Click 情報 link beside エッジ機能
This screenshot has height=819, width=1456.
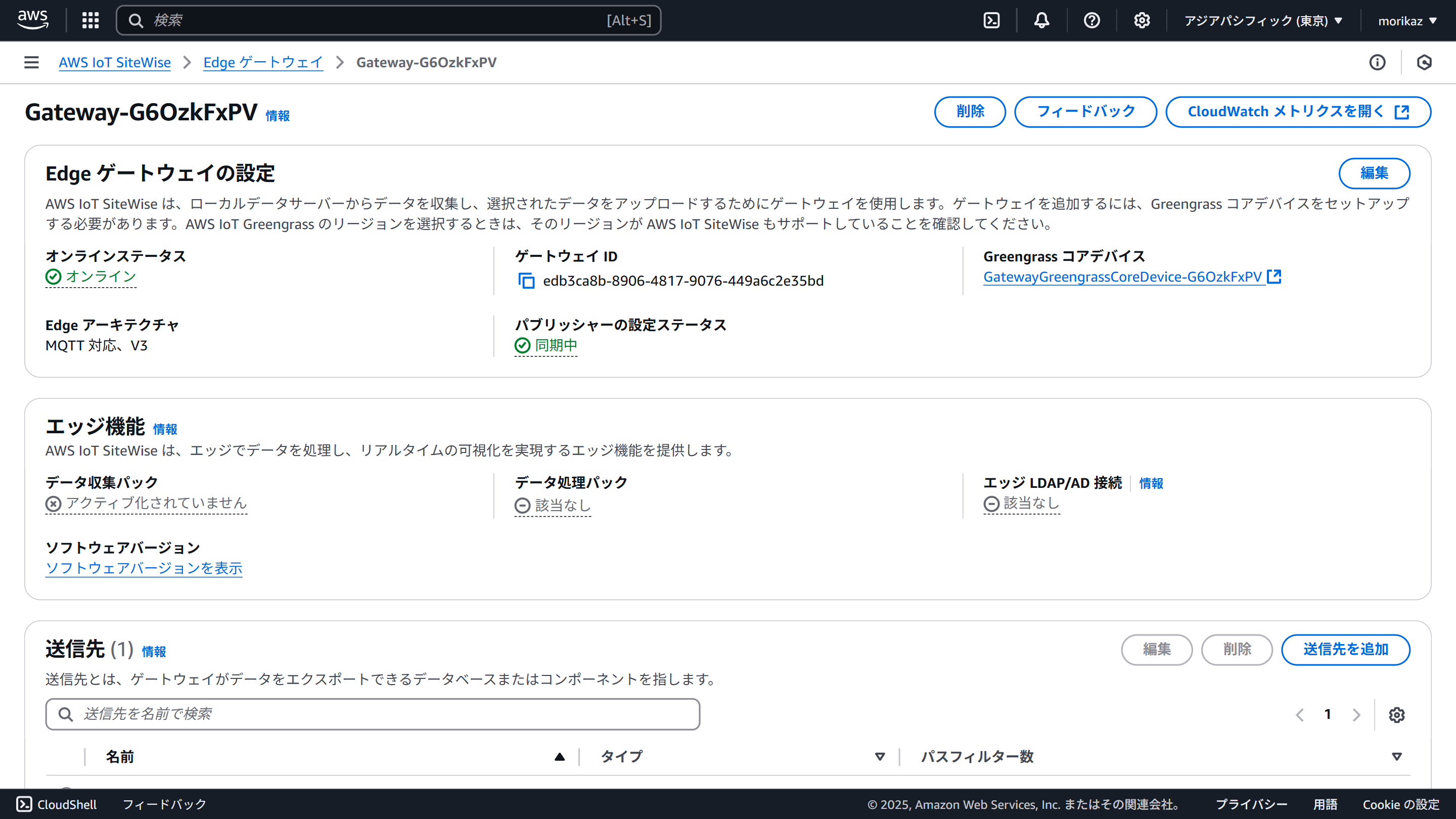click(165, 430)
